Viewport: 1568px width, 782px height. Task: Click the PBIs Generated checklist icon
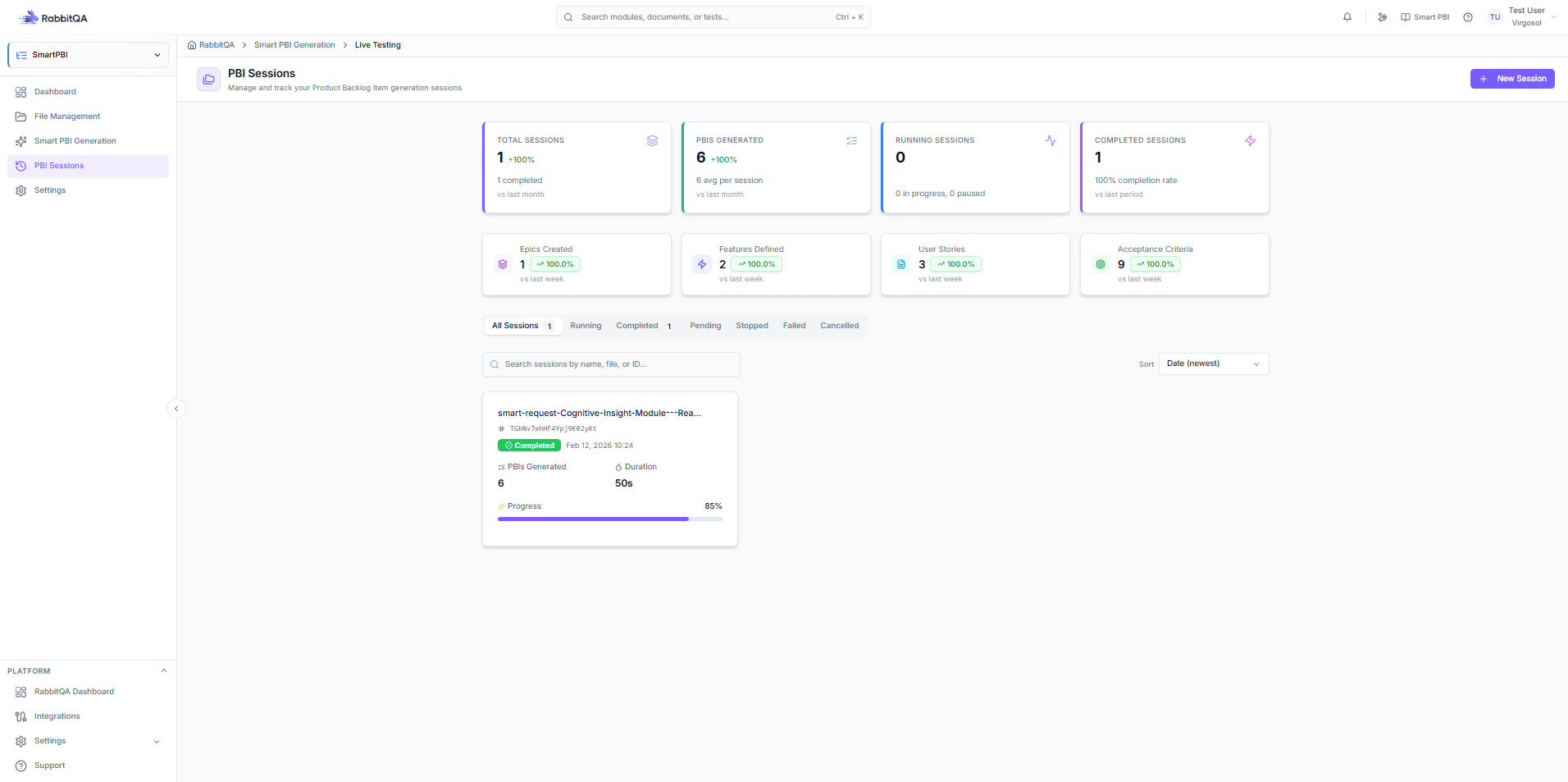[851, 141]
